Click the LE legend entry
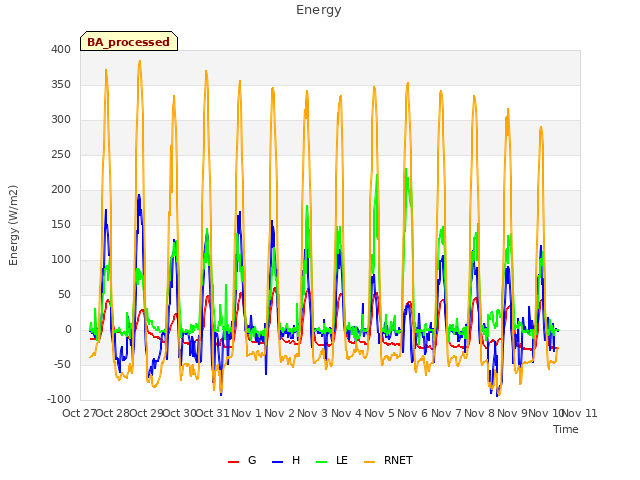 pos(332,460)
